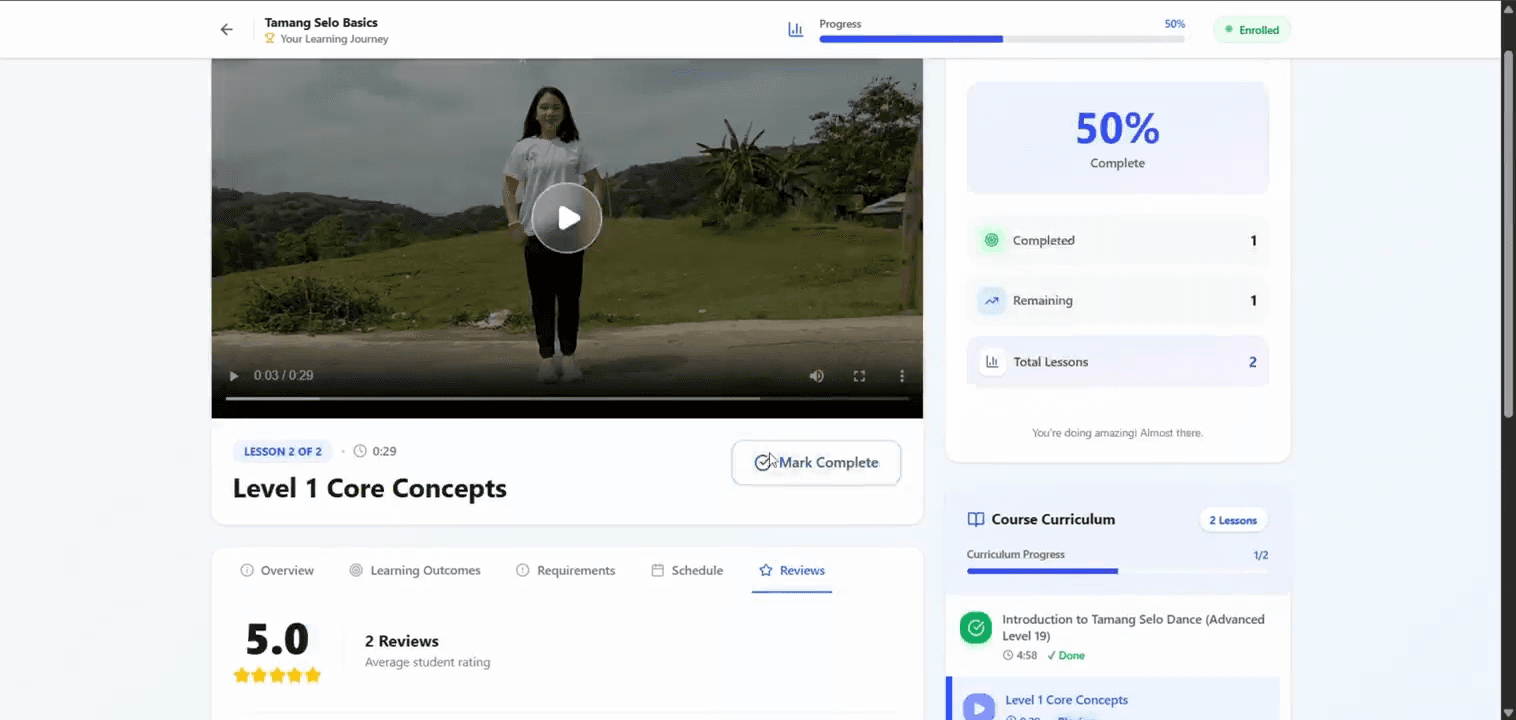
Task: Click the small play icon in video controls
Action: coord(234,376)
